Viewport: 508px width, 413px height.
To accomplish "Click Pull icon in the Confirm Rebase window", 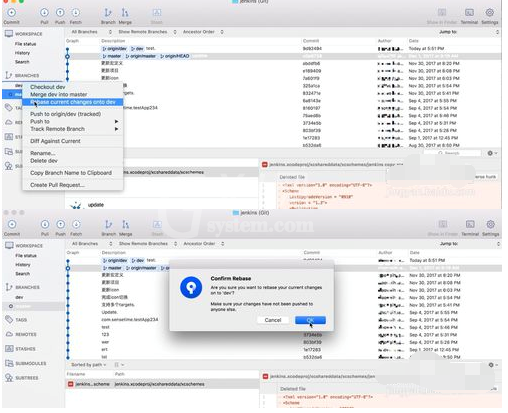I will pos(45,224).
